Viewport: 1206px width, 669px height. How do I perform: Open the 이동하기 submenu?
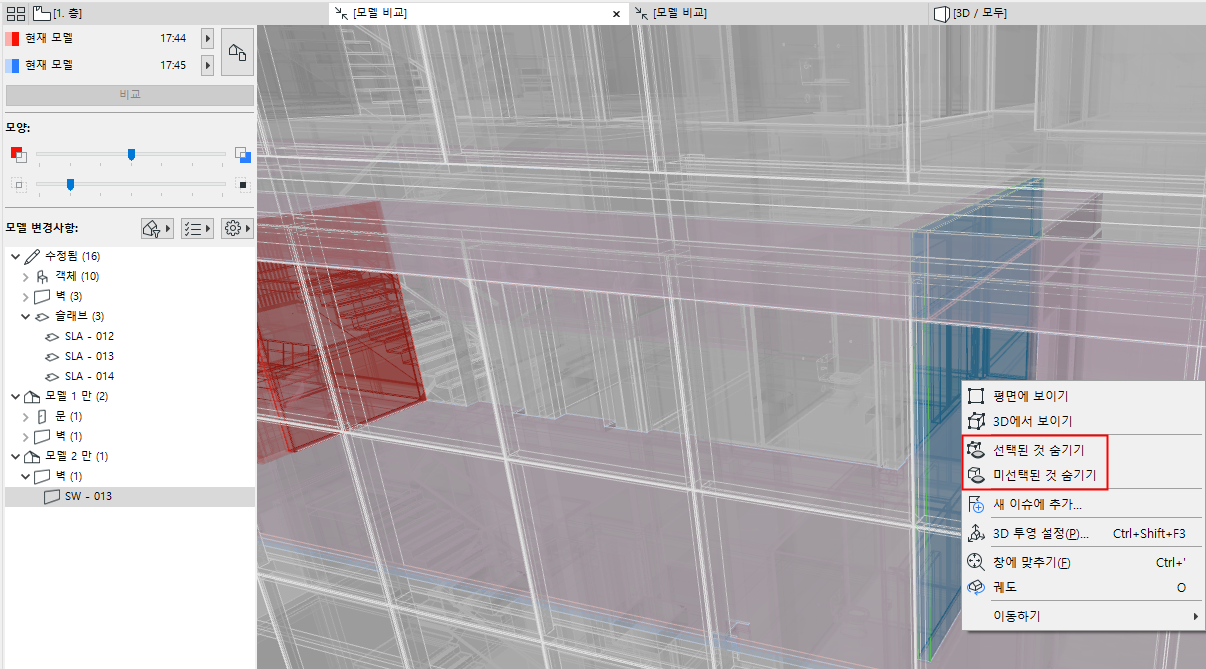pos(1083,617)
